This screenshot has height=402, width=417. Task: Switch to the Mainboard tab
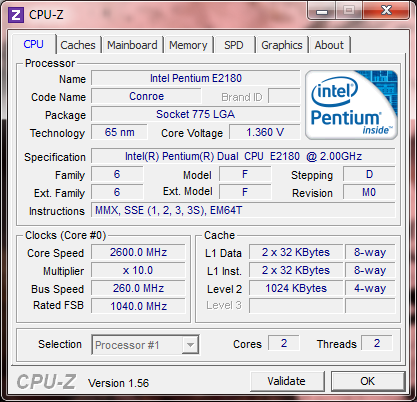coord(132,45)
